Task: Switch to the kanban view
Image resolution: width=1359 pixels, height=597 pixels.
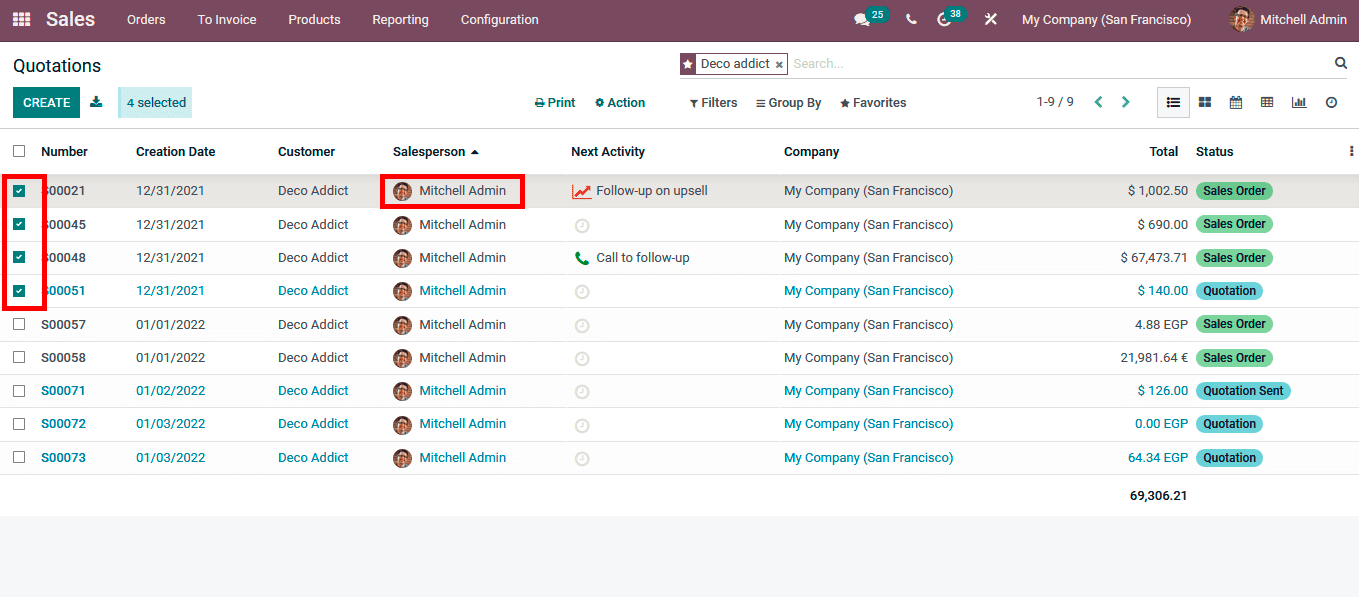Action: click(x=1204, y=101)
